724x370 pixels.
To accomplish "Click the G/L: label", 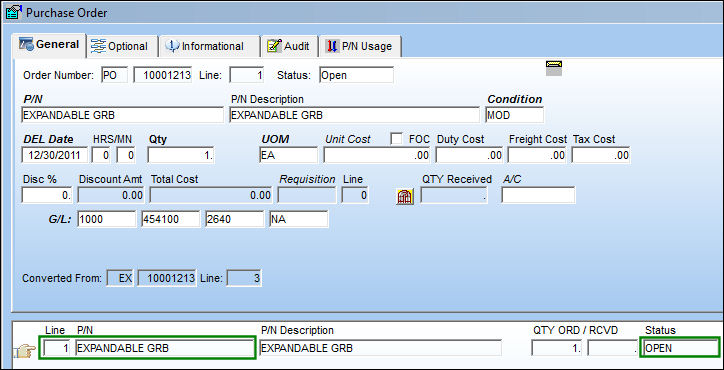I will [60, 219].
